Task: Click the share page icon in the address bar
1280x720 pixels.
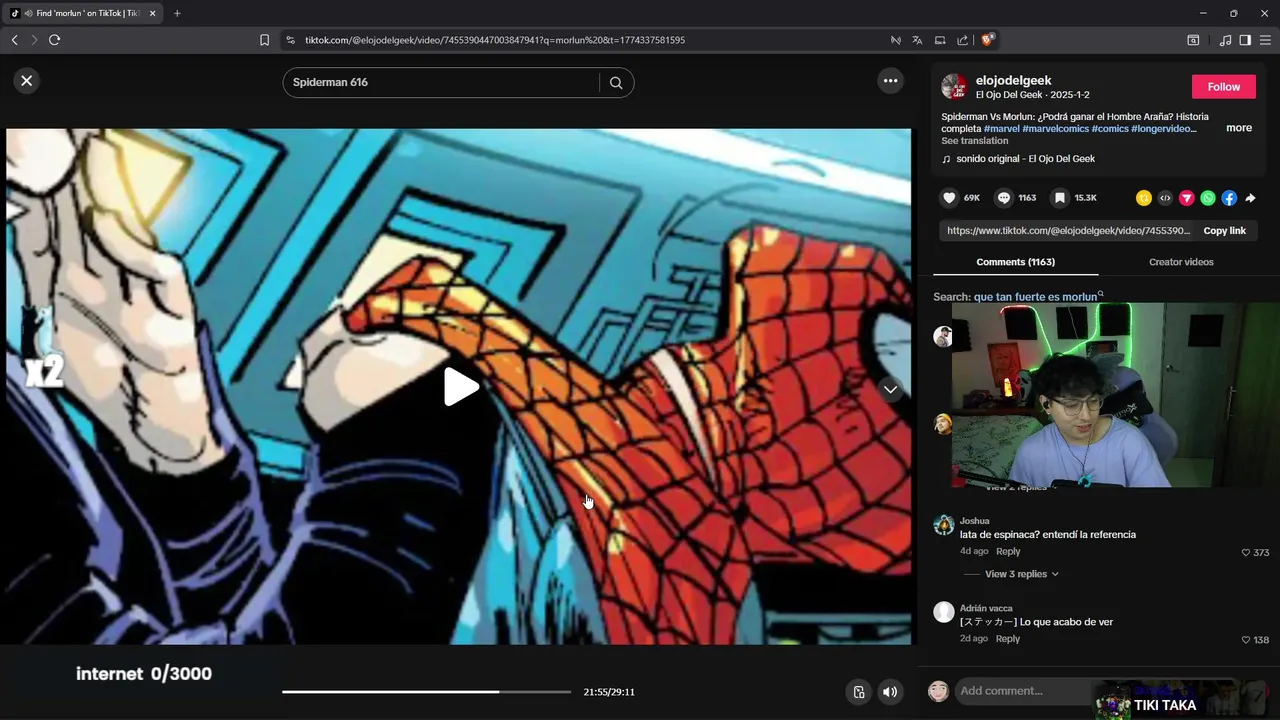Action: (x=962, y=40)
